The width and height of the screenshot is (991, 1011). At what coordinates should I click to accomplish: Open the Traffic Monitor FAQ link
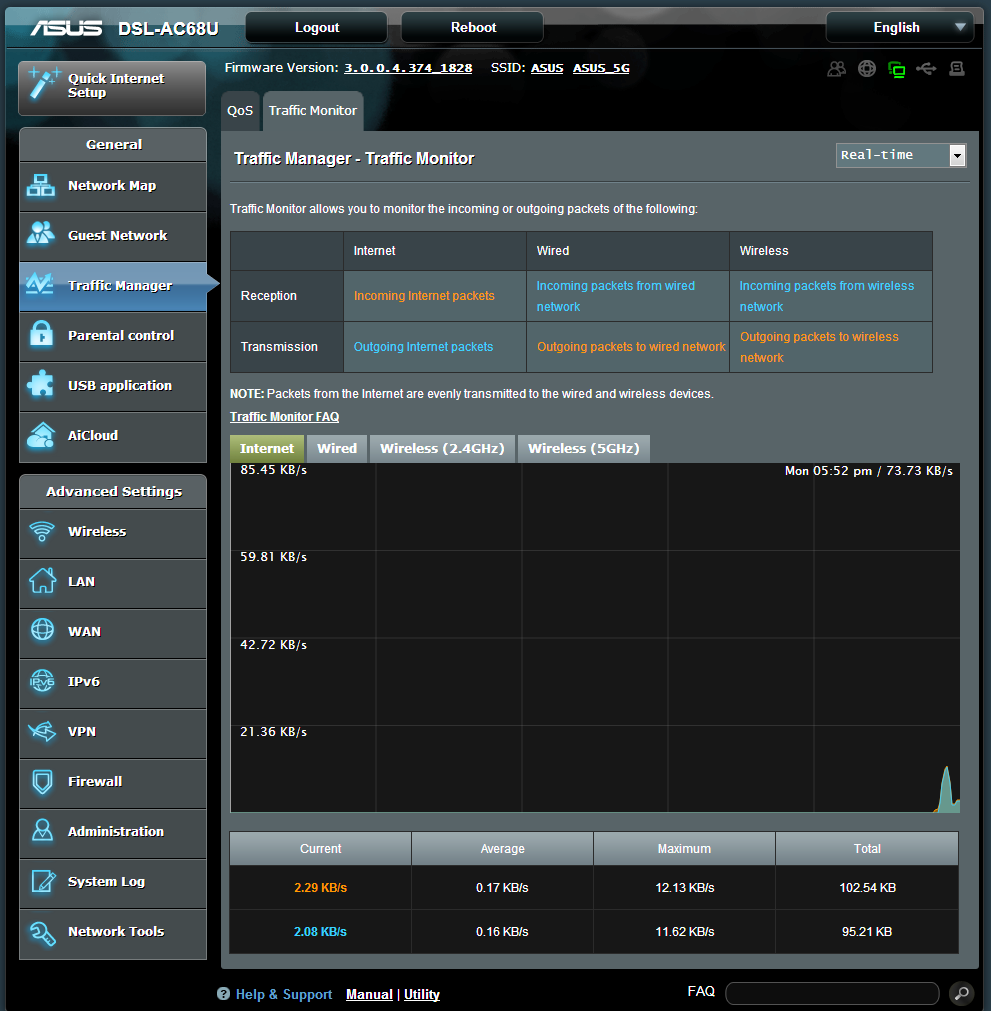284,417
